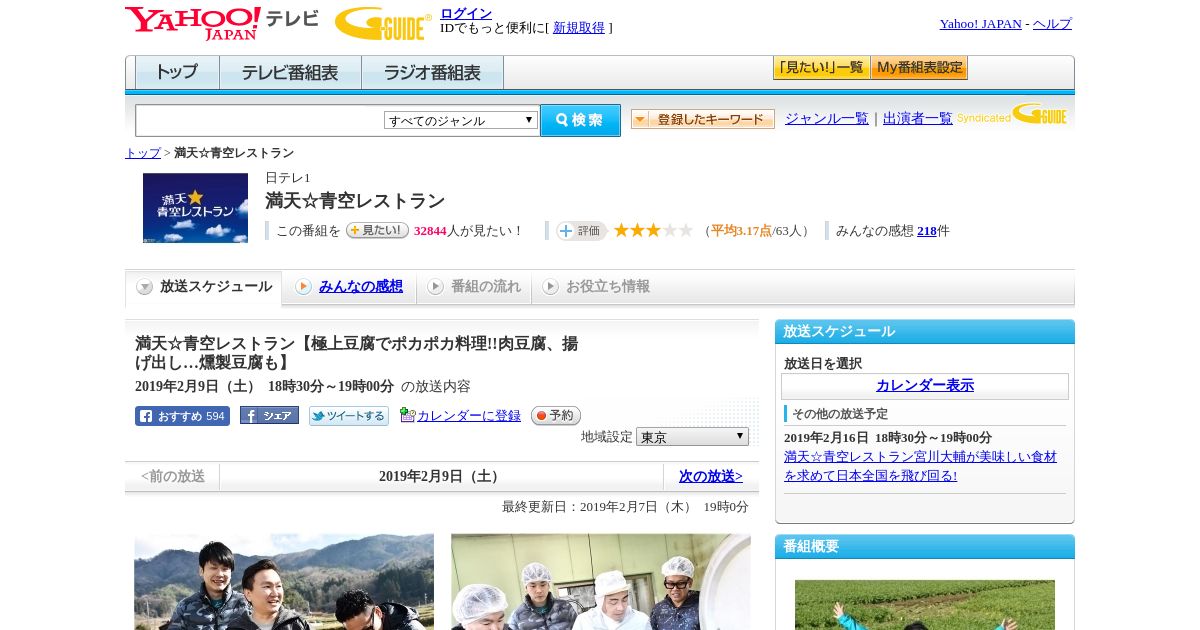Expand the すべてのジャンル genre selector
Viewport: 1200px width, 630px height.
(461, 120)
